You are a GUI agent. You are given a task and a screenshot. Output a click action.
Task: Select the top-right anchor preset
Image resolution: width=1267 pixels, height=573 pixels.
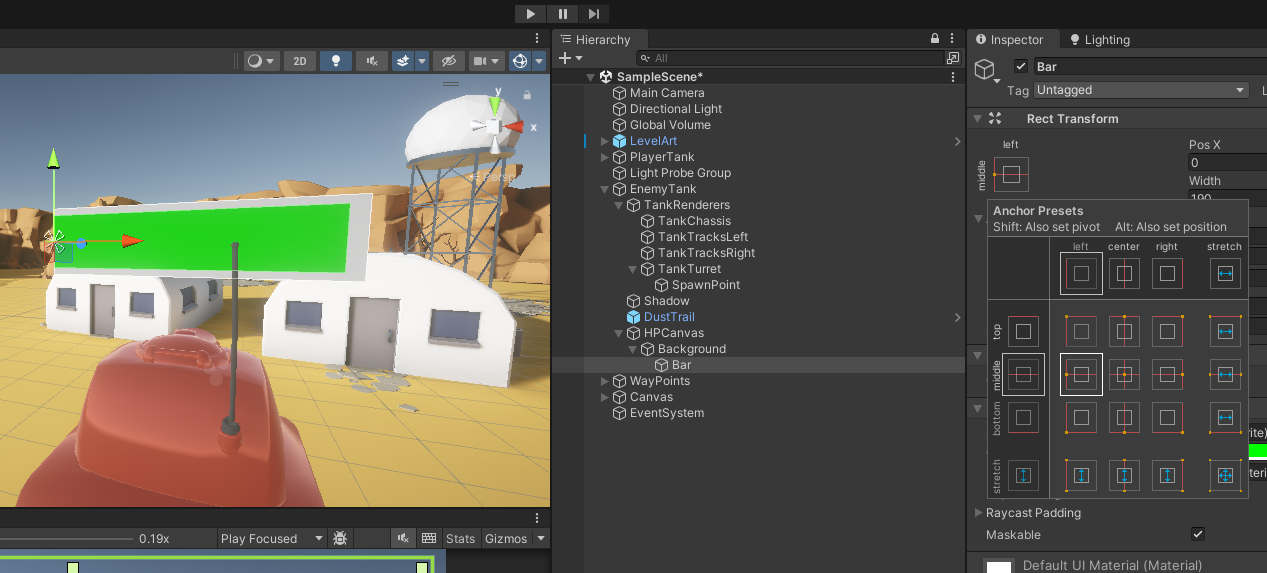pos(1167,331)
